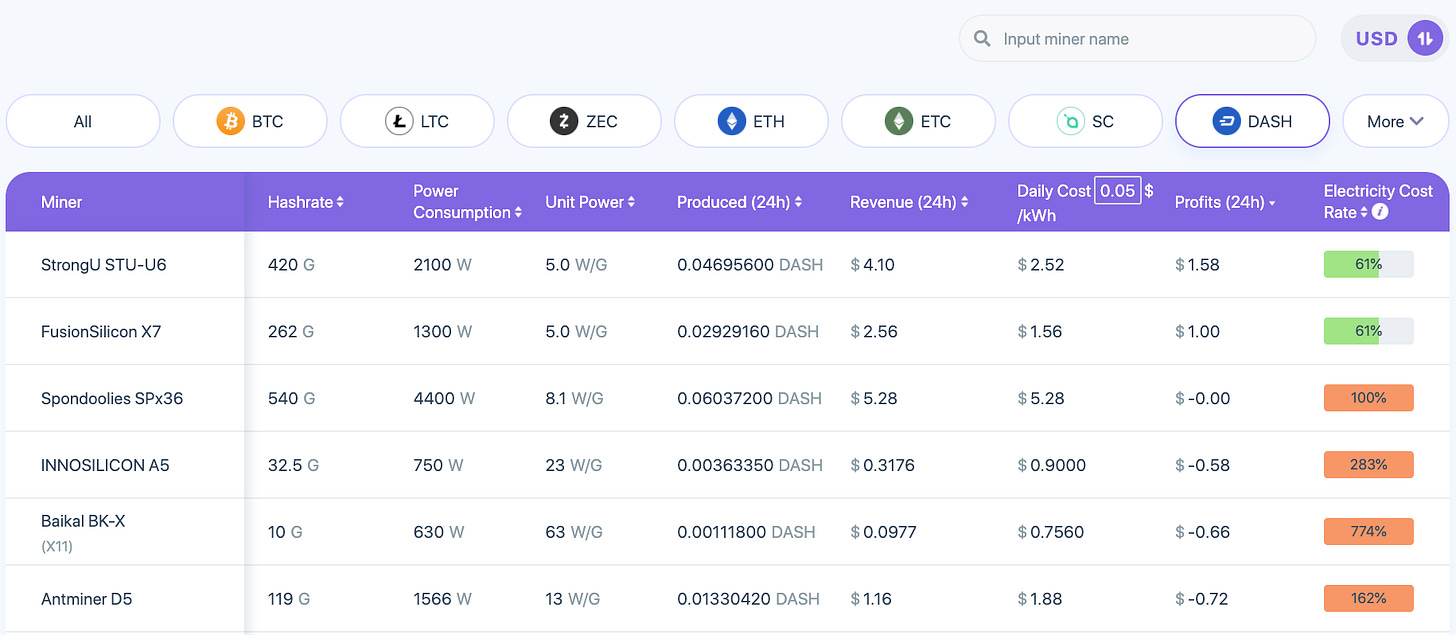Viewport: 1456px width, 635px height.
Task: Click the $1.88 daily cost value
Action: tap(1041, 599)
